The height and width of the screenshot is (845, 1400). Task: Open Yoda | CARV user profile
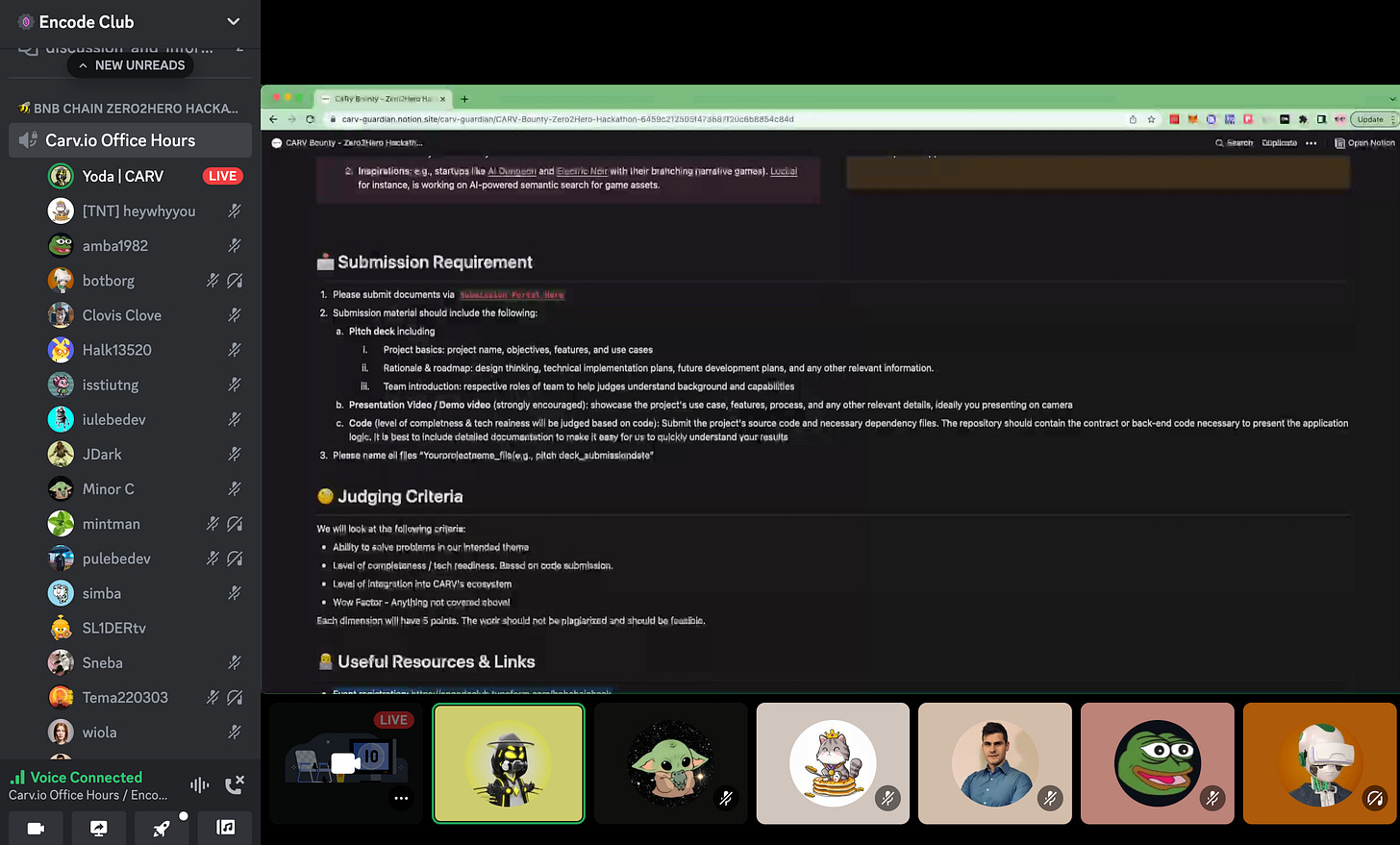(x=123, y=176)
